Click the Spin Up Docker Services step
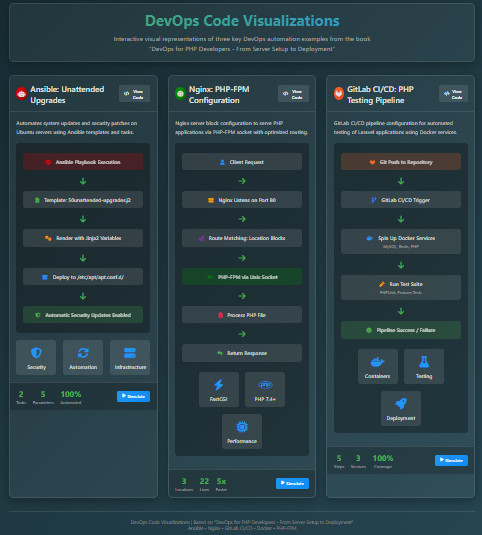The image size is (482, 535). point(401,242)
